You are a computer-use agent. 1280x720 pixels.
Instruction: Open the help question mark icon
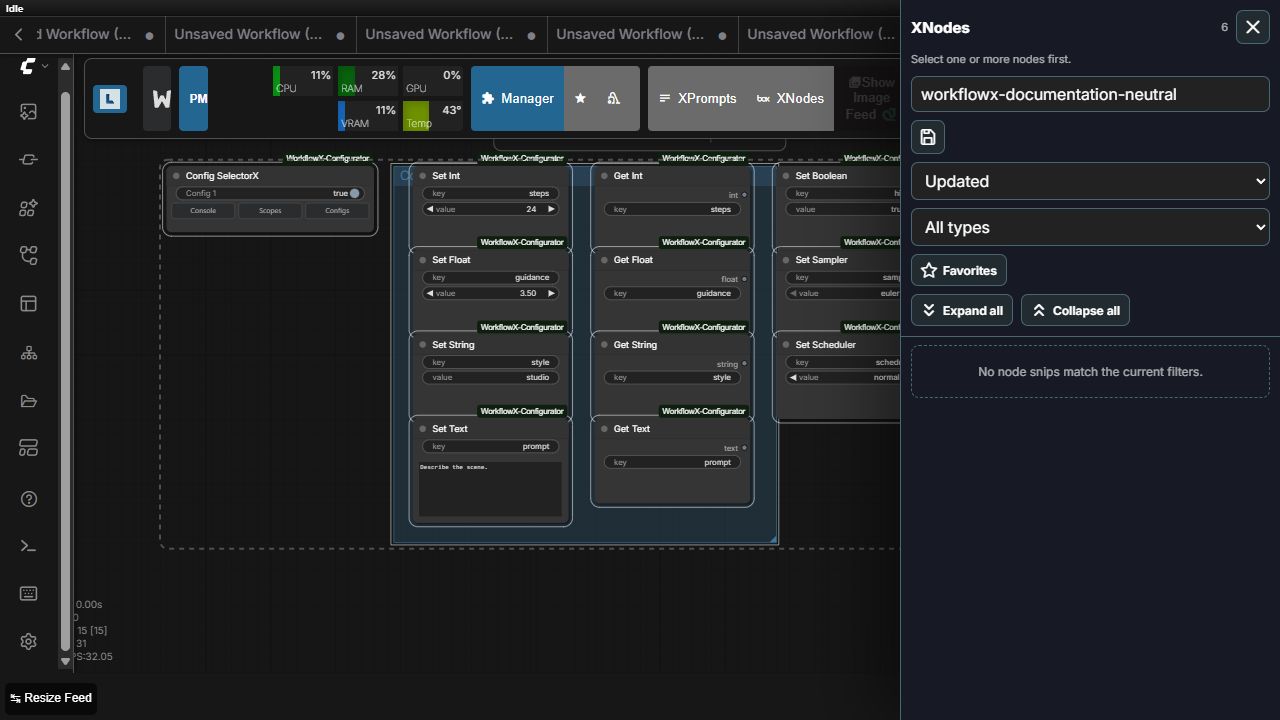pyautogui.click(x=29, y=498)
